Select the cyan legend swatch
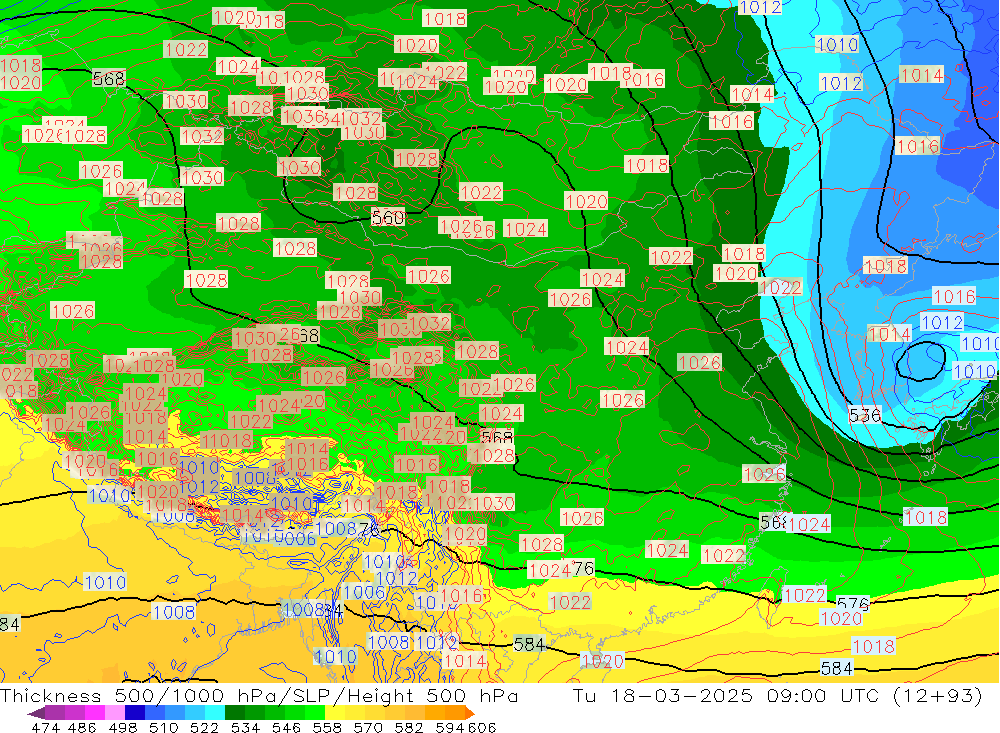Screen dimensions: 1000x733 tap(215, 713)
